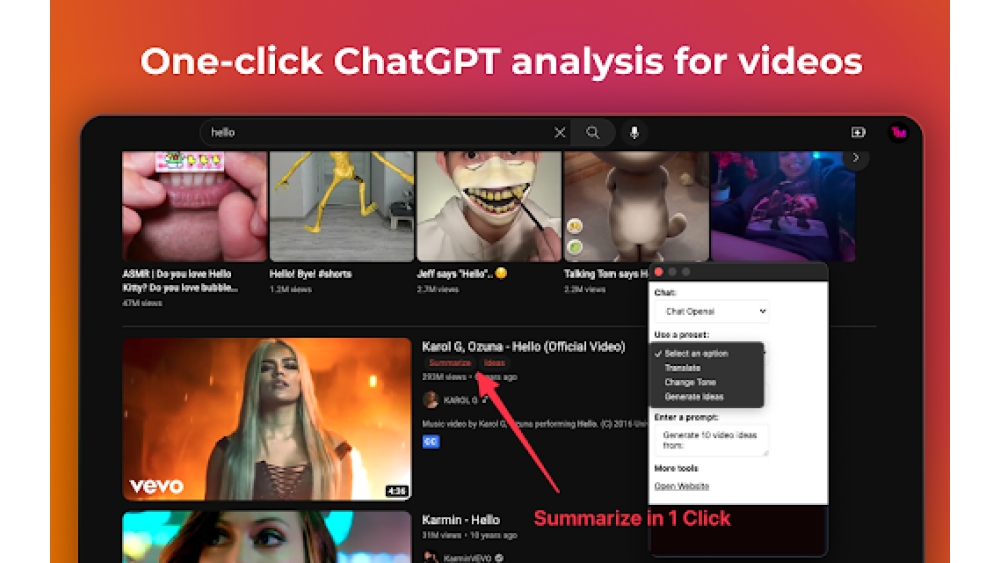Open the ASMR Hello Kitty short thumbnail

pos(195,206)
